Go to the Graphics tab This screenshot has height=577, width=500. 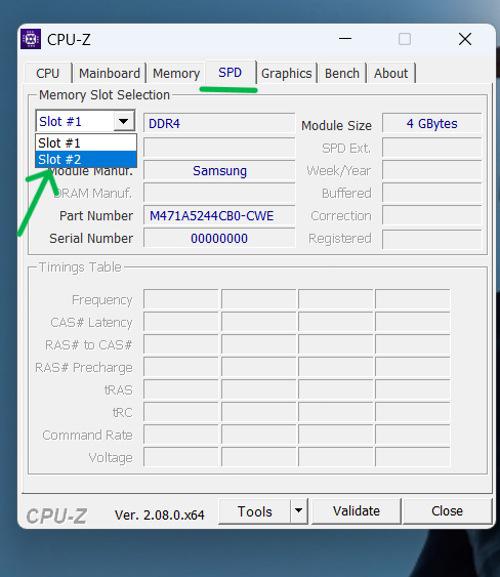286,73
